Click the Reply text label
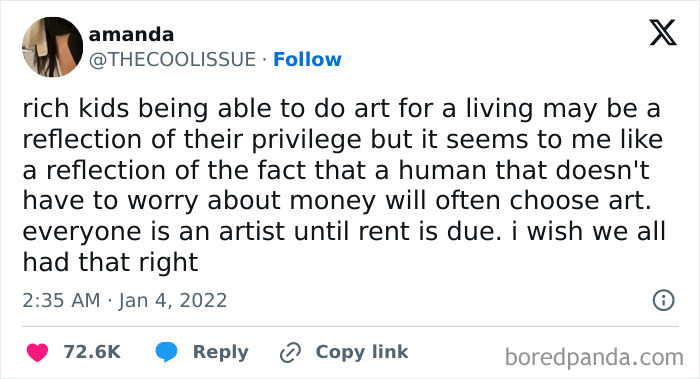Viewport: 700px width, 379px height. tap(221, 352)
